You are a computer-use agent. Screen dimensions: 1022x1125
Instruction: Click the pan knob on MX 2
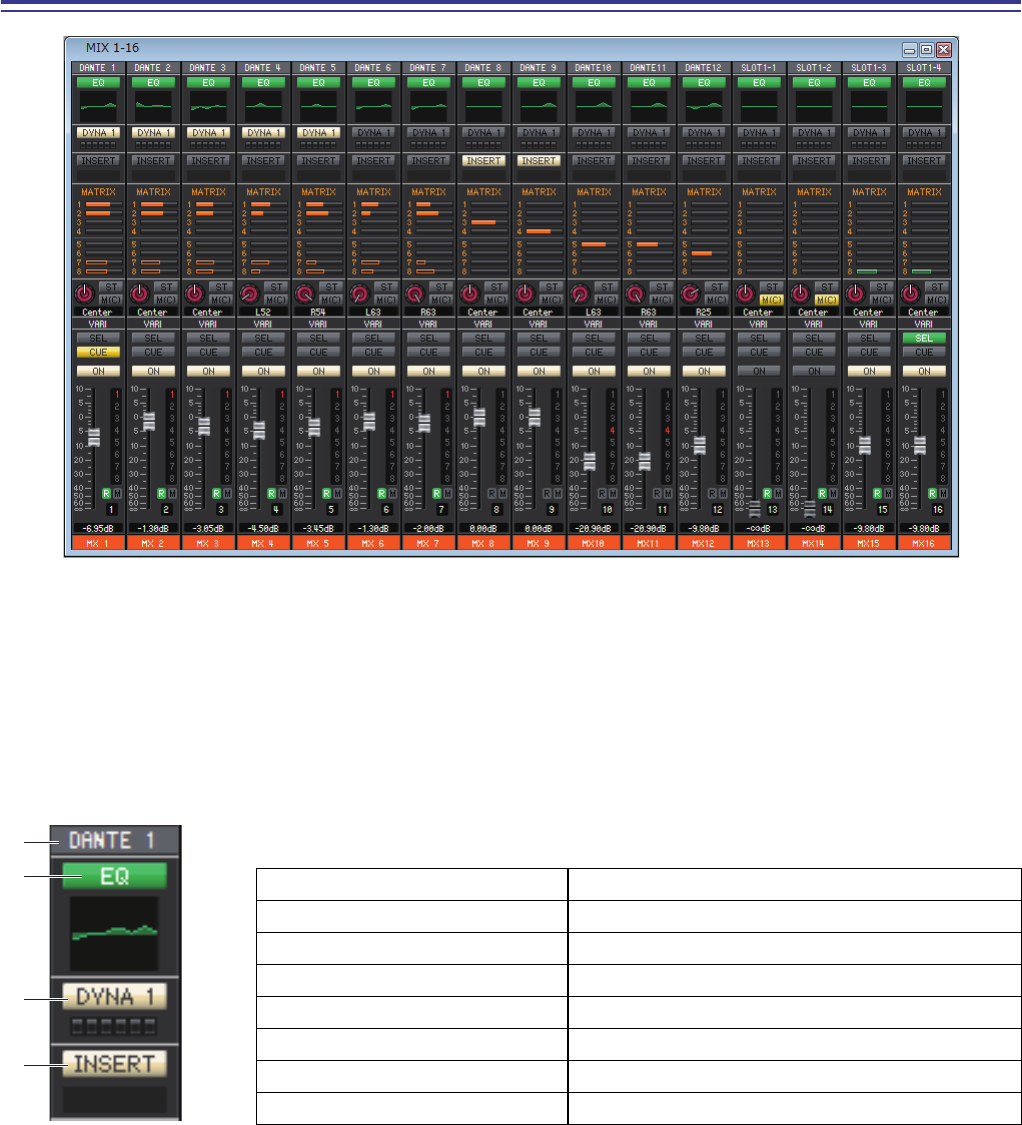tap(140, 293)
